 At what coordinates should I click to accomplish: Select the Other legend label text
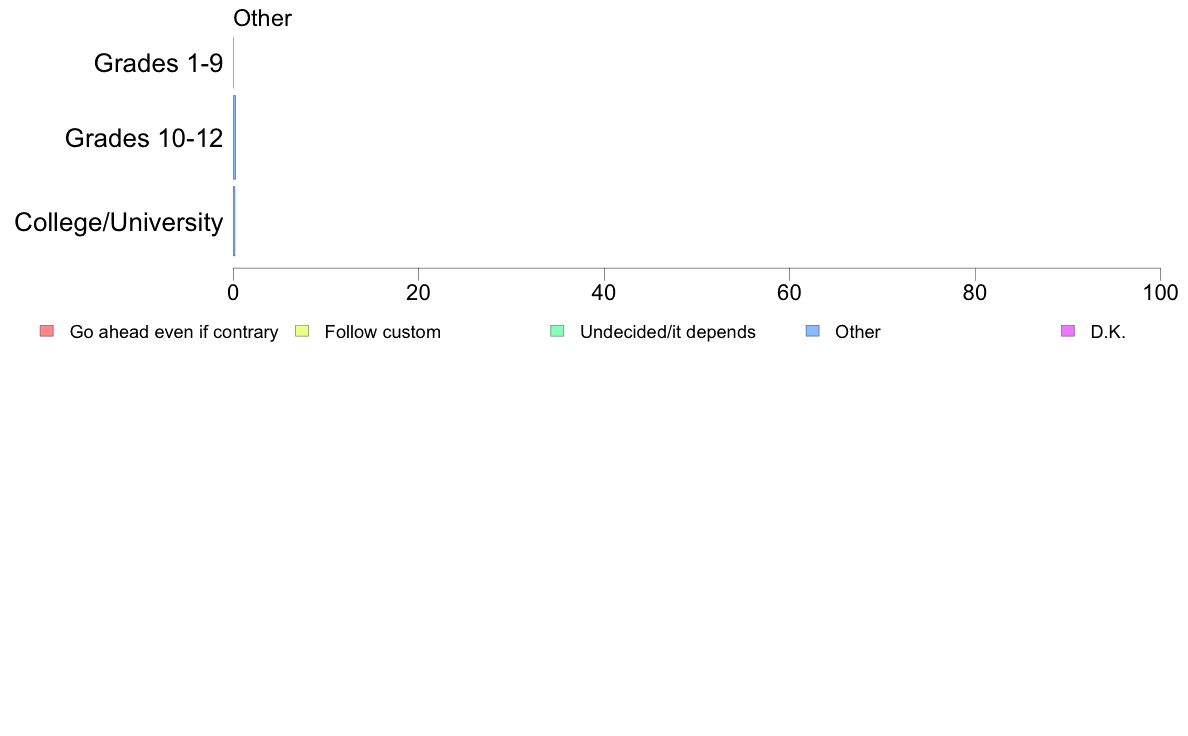(x=858, y=332)
